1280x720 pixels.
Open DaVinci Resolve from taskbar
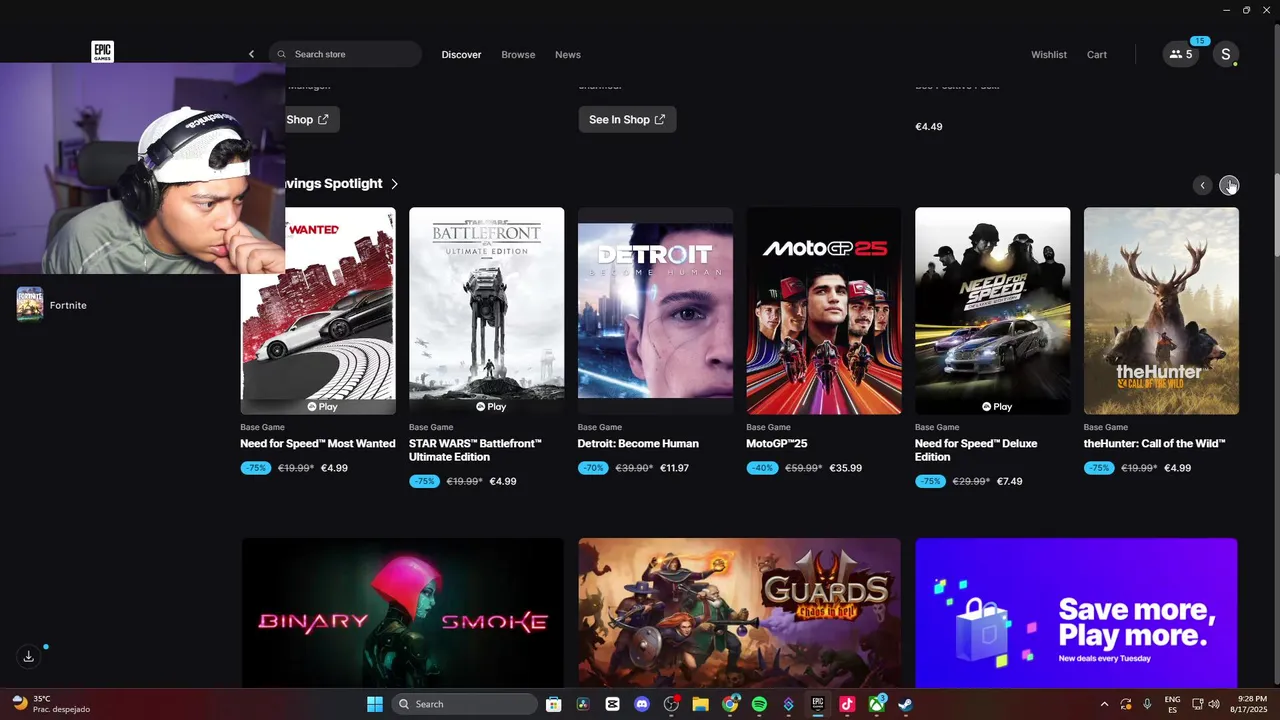[x=583, y=704]
